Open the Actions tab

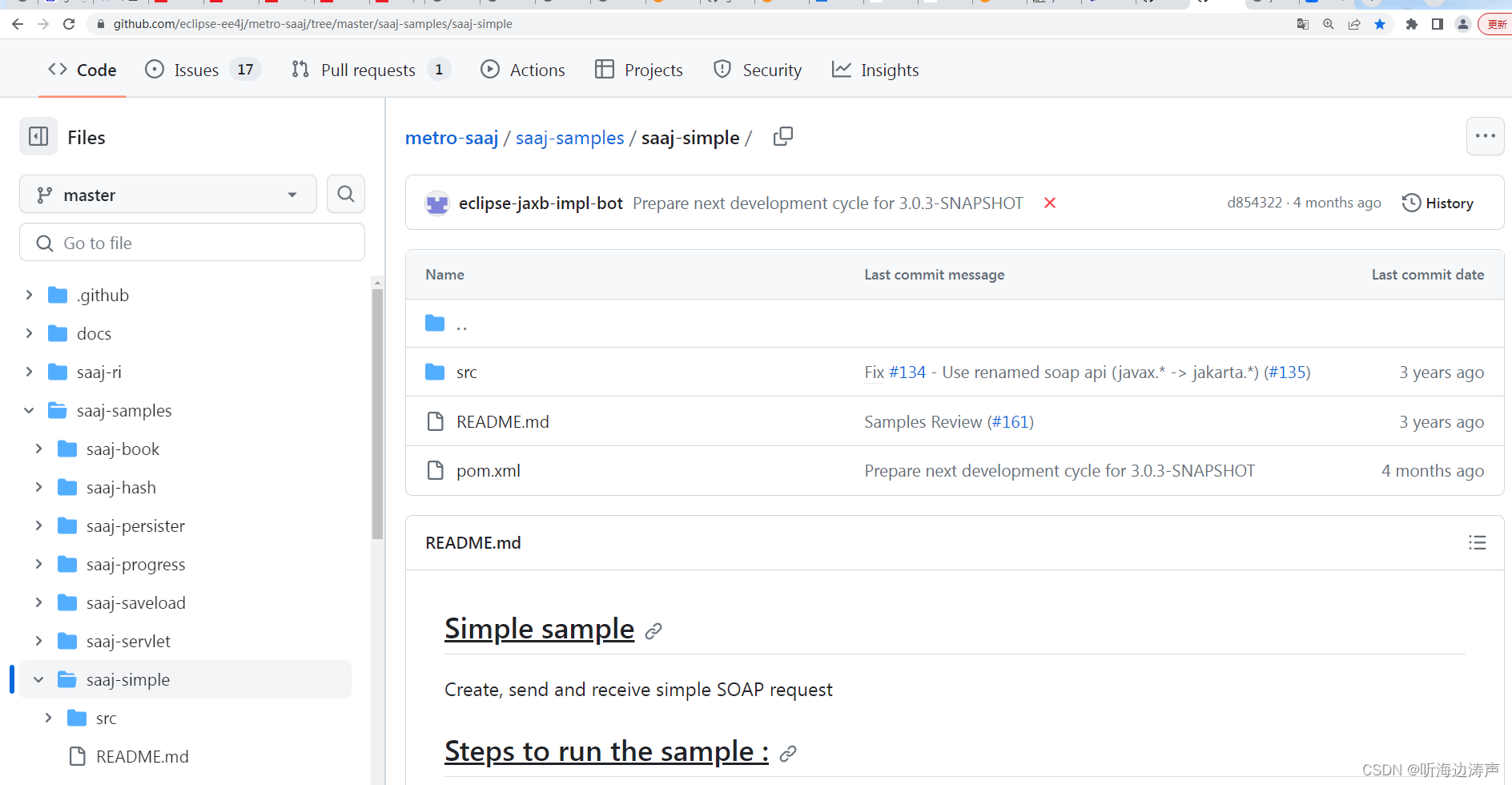[x=523, y=70]
